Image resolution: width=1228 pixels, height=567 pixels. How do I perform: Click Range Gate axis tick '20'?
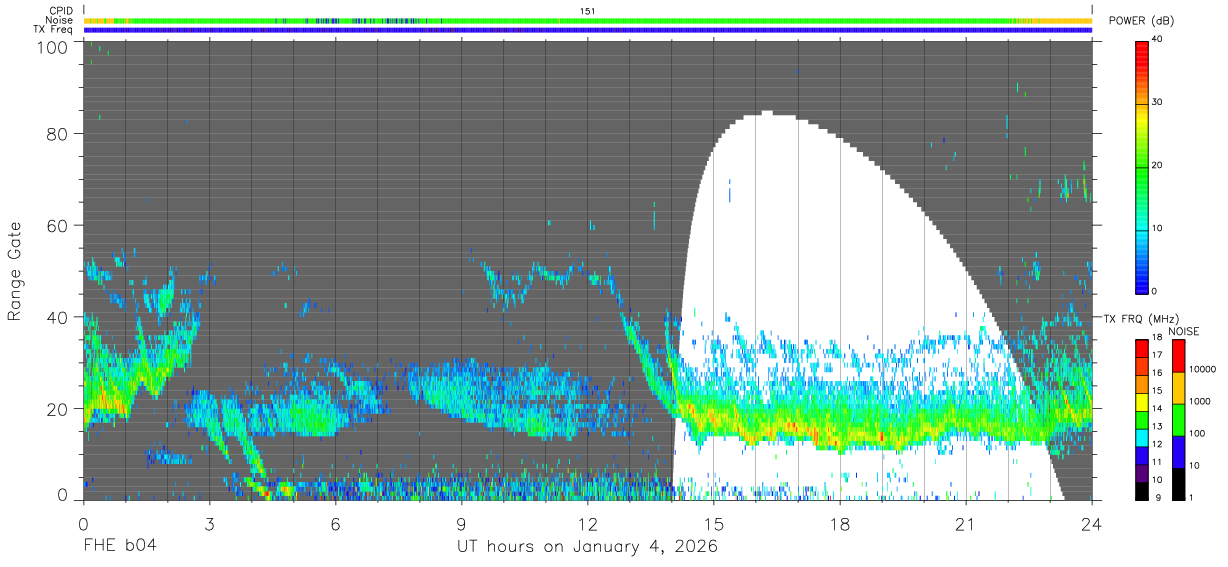(x=59, y=409)
